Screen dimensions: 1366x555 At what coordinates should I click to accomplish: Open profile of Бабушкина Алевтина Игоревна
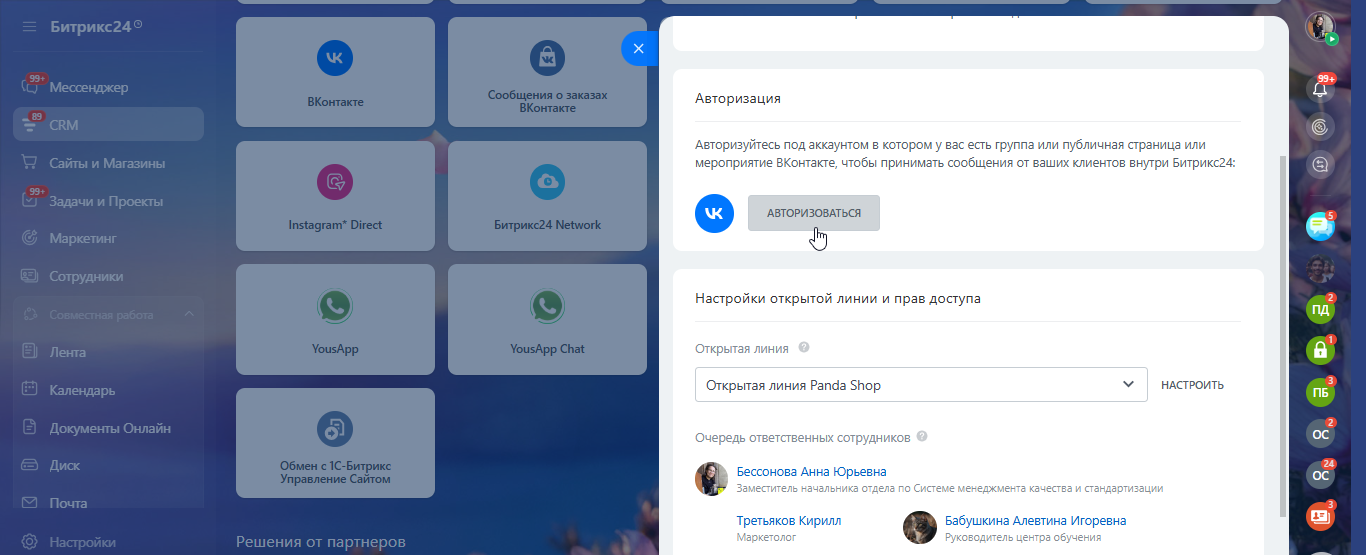pyautogui.click(x=1035, y=520)
